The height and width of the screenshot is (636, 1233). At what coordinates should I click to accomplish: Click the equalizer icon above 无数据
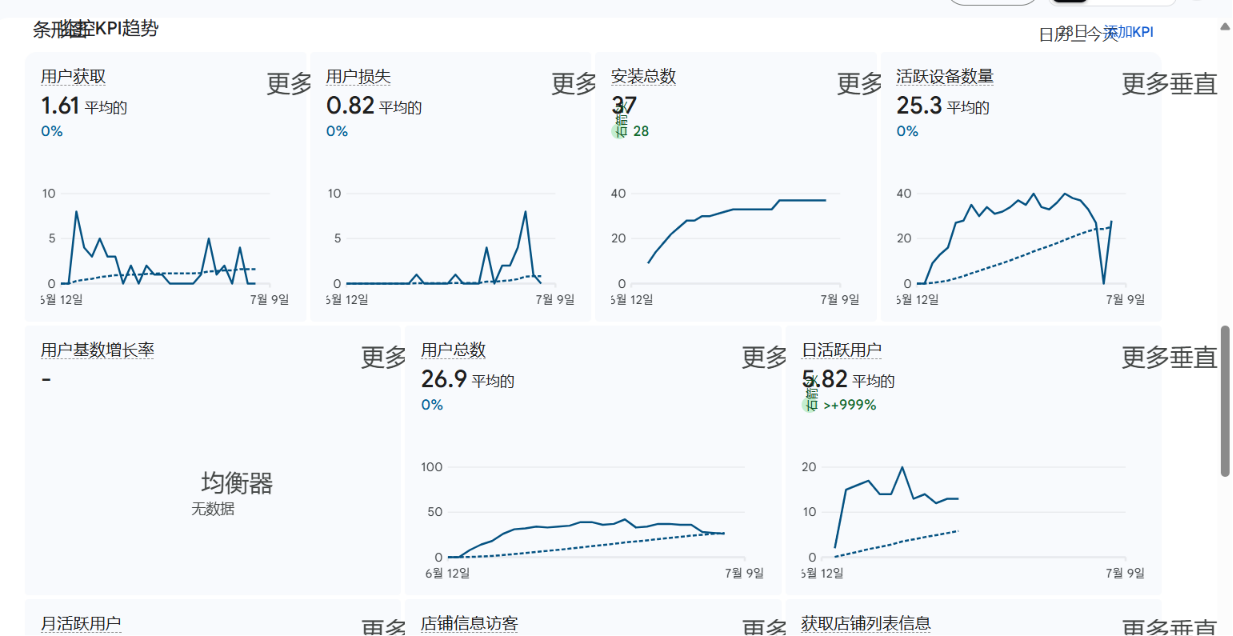point(237,484)
